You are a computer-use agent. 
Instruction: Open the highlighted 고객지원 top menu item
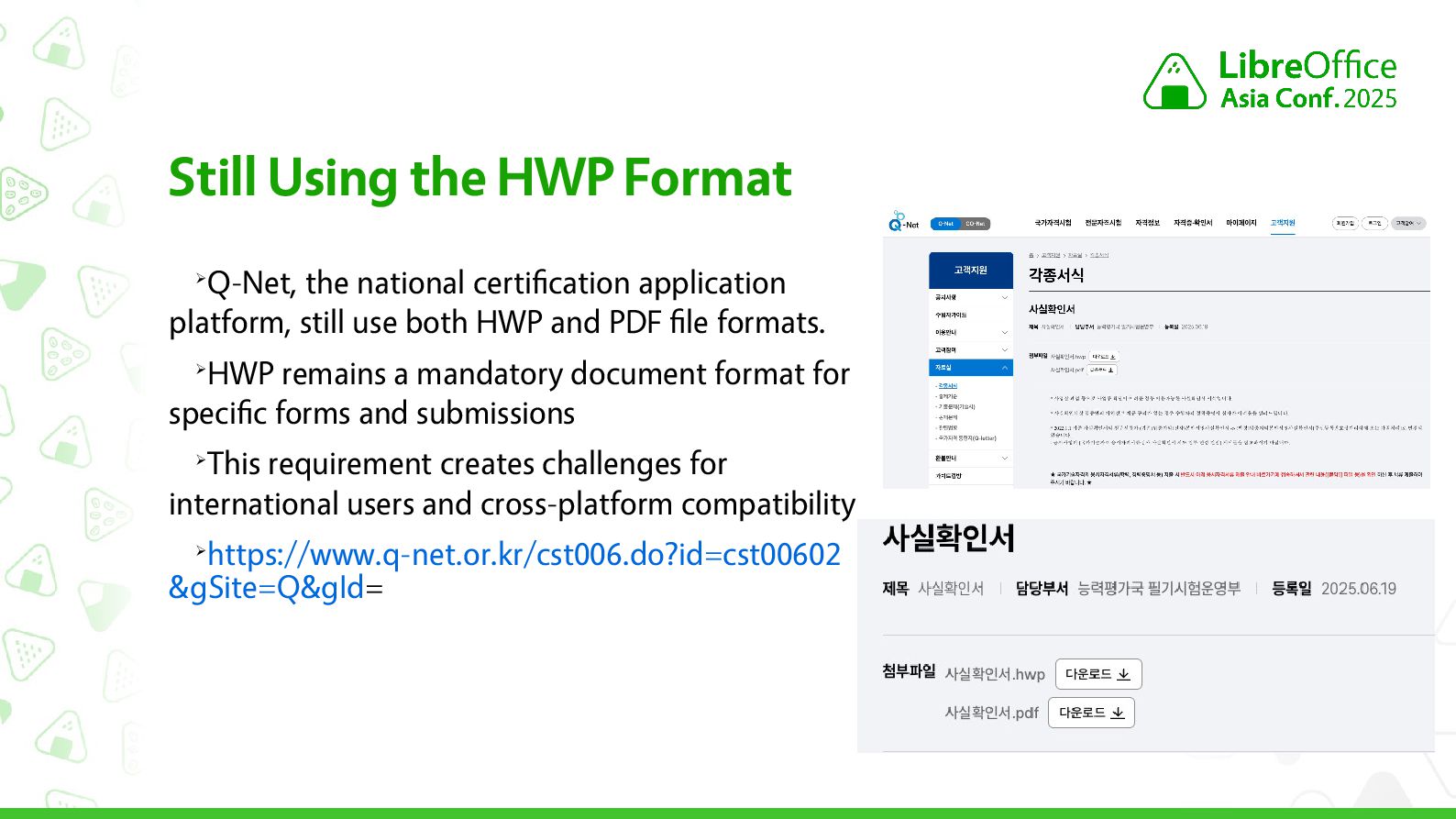click(x=1283, y=223)
